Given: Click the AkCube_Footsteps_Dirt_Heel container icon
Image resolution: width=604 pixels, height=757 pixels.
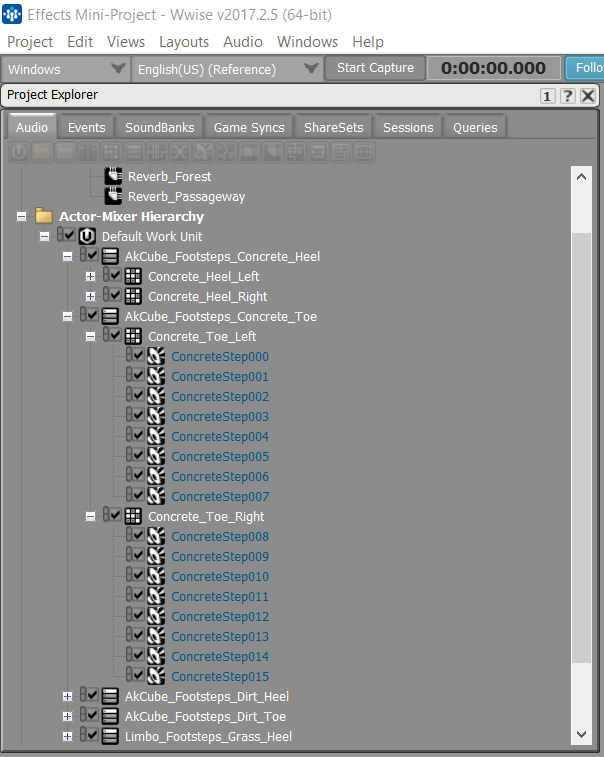Looking at the screenshot, I should (x=110, y=696).
